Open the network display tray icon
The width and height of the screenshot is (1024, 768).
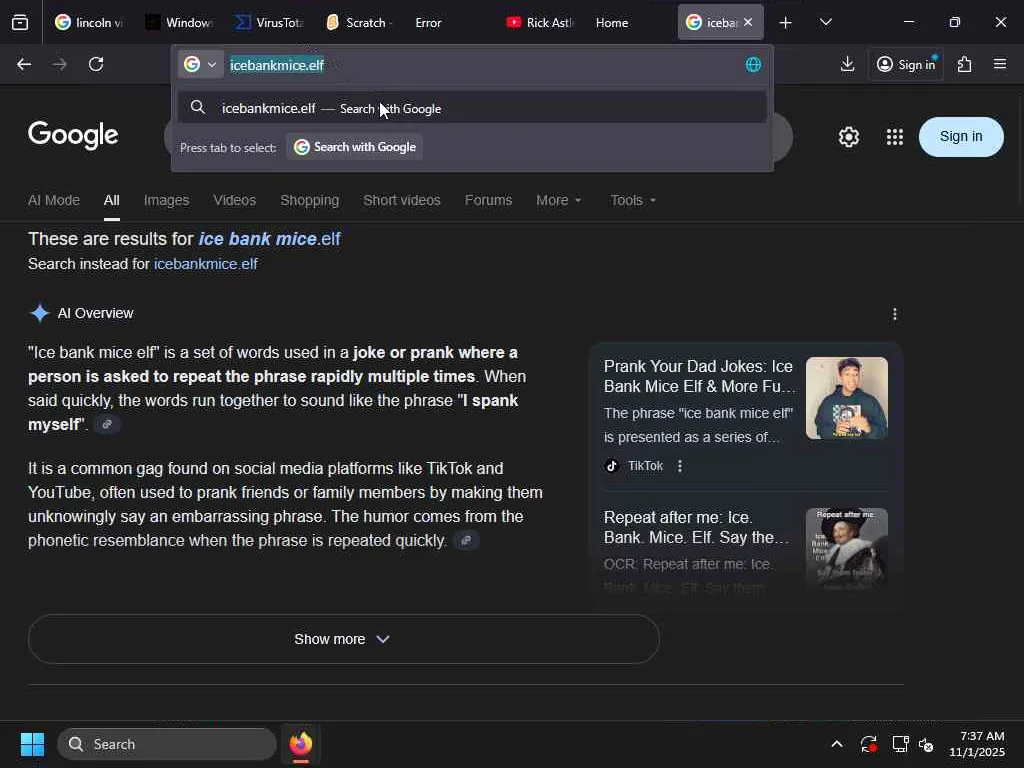click(900, 744)
